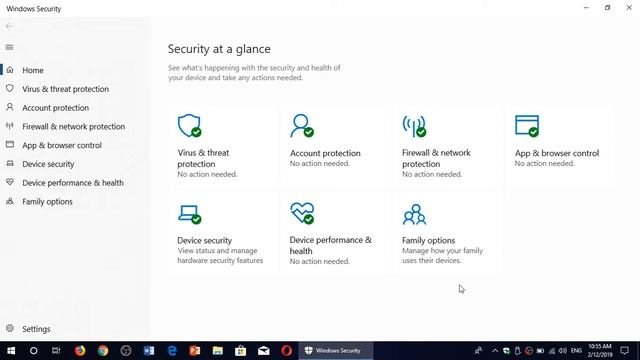
Task: Select Account protection in the sidebar
Action: [x=56, y=108]
